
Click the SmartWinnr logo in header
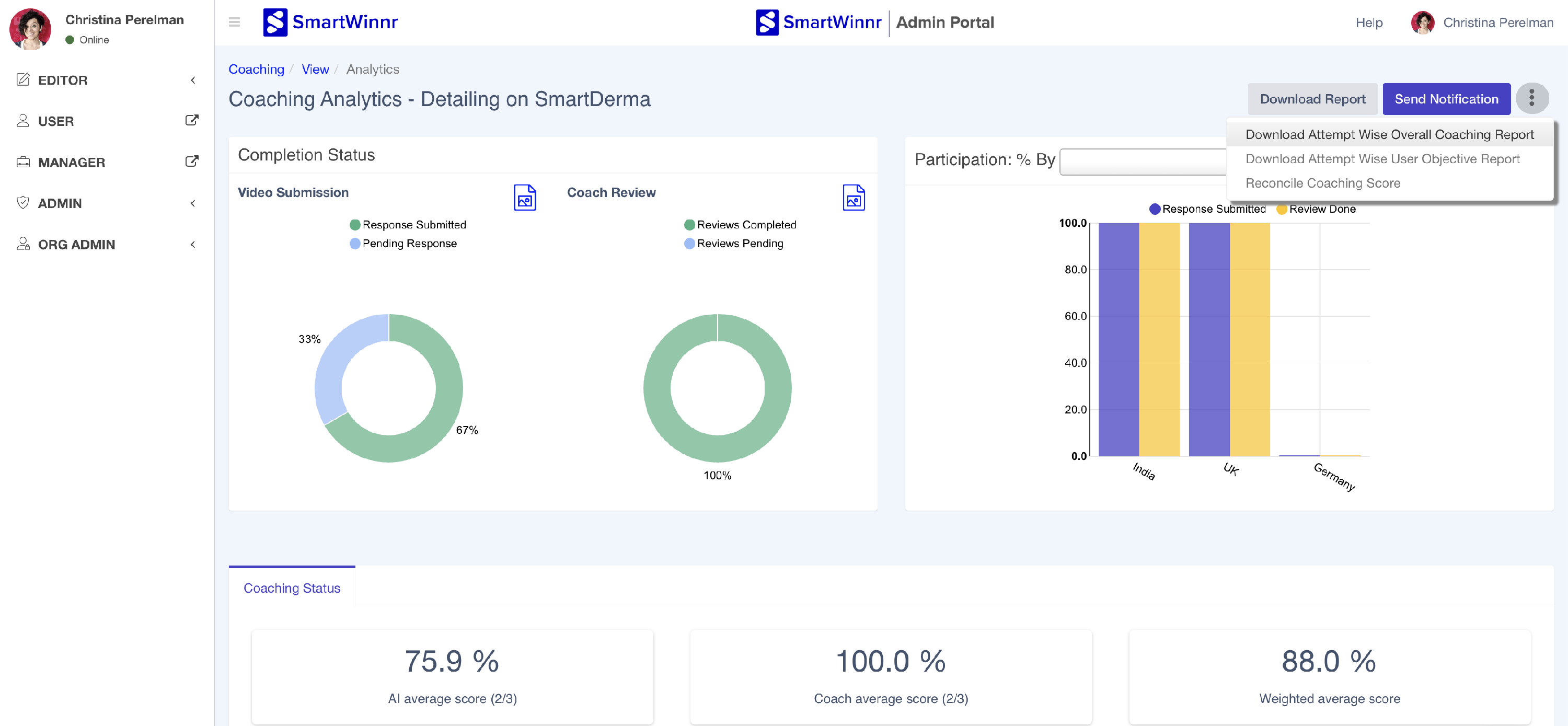point(330,22)
